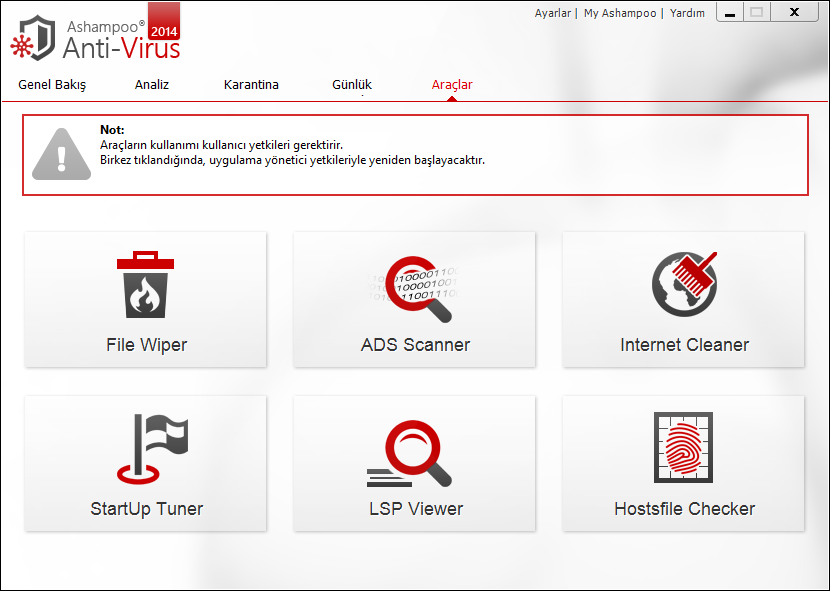Start the StartUp Tuner flag icon
The width and height of the screenshot is (830, 591).
click(152, 449)
